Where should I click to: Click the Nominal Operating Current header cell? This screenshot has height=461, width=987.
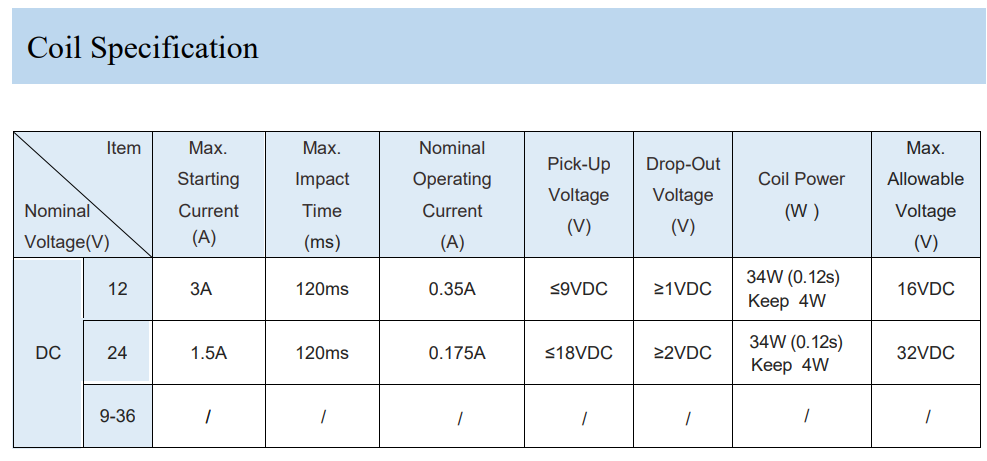(x=452, y=195)
